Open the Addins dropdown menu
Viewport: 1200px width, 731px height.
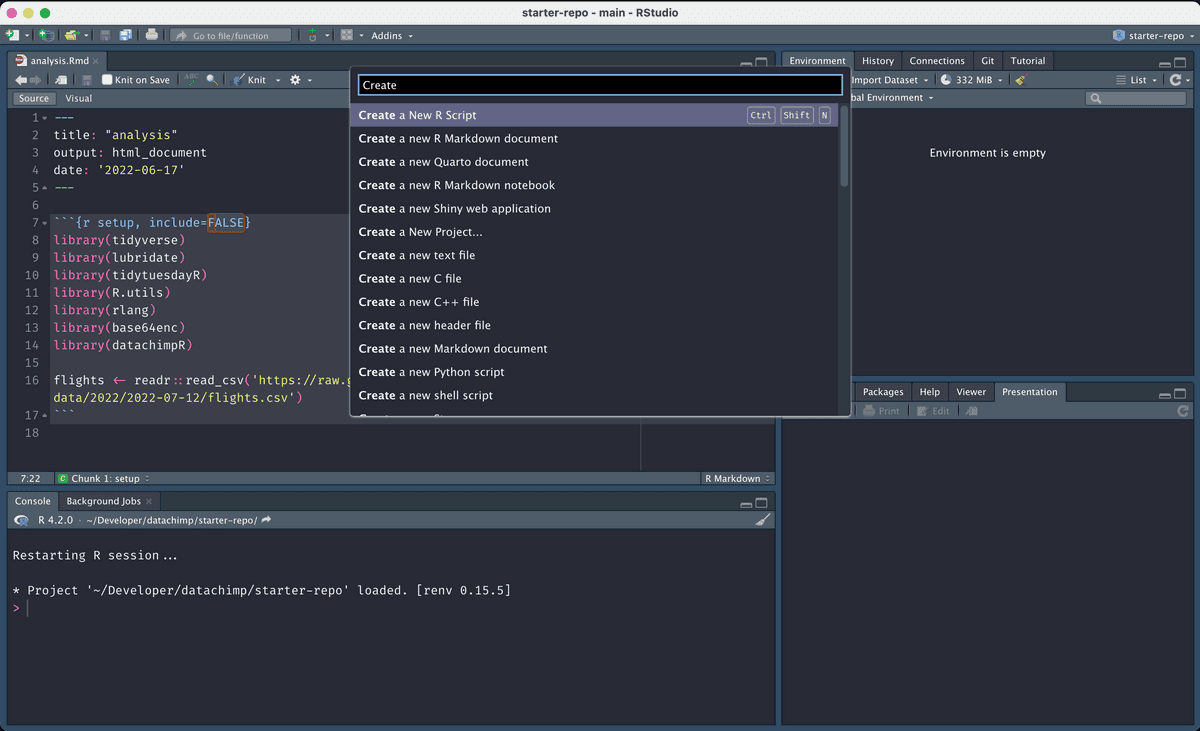[x=392, y=35]
